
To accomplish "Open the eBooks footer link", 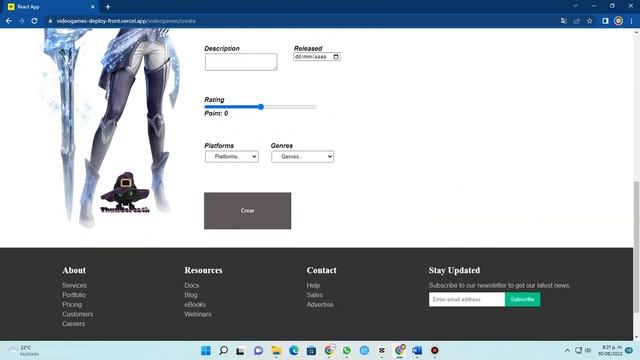I will point(195,304).
